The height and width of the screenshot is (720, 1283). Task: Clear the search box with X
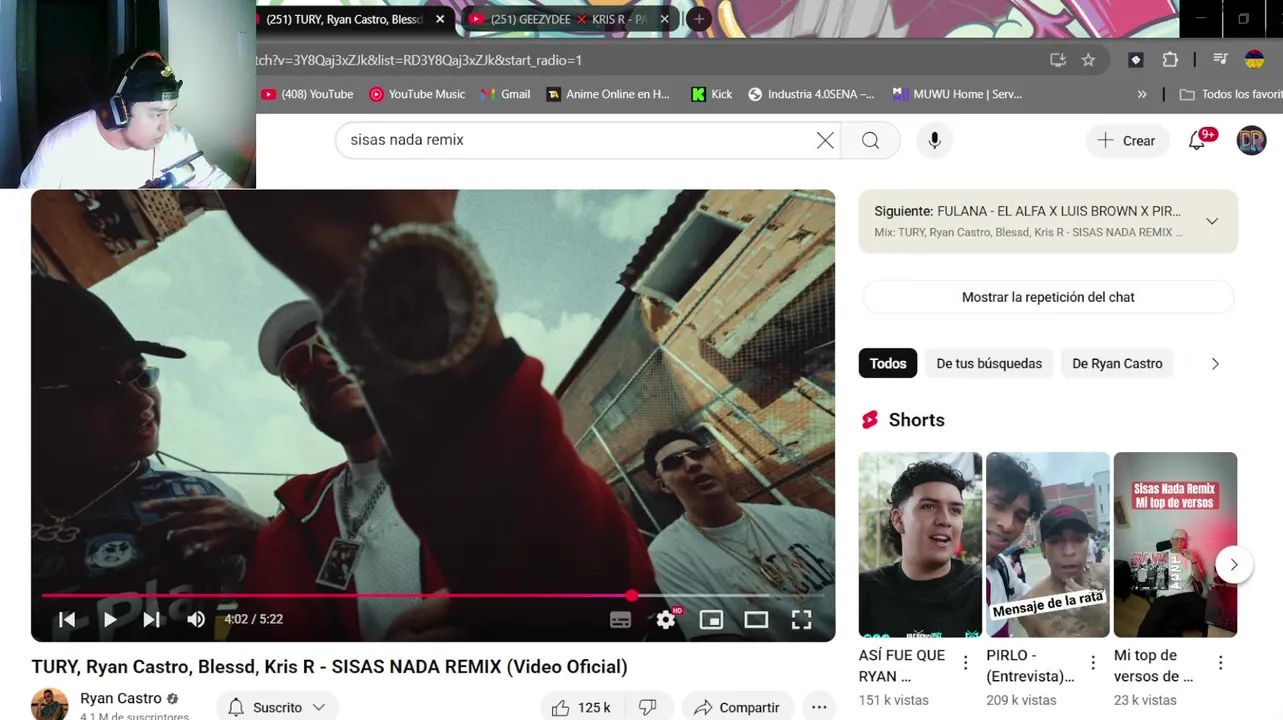(x=825, y=140)
